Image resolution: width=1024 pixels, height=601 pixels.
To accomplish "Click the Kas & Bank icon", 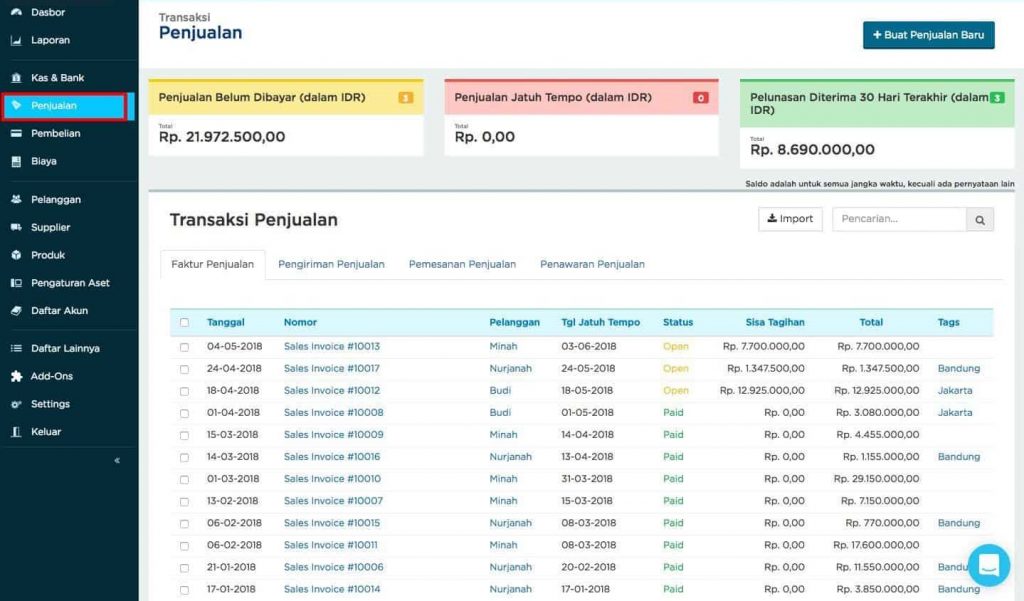I will [x=16, y=78].
